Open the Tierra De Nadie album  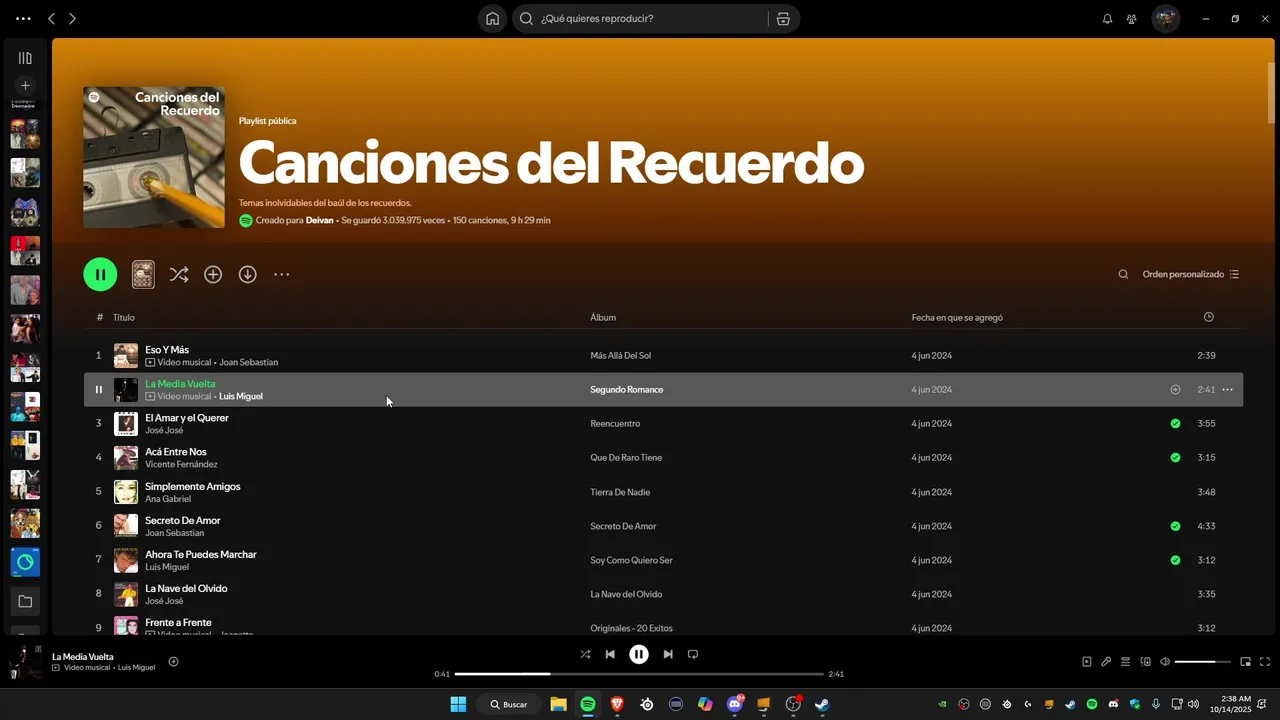620,492
